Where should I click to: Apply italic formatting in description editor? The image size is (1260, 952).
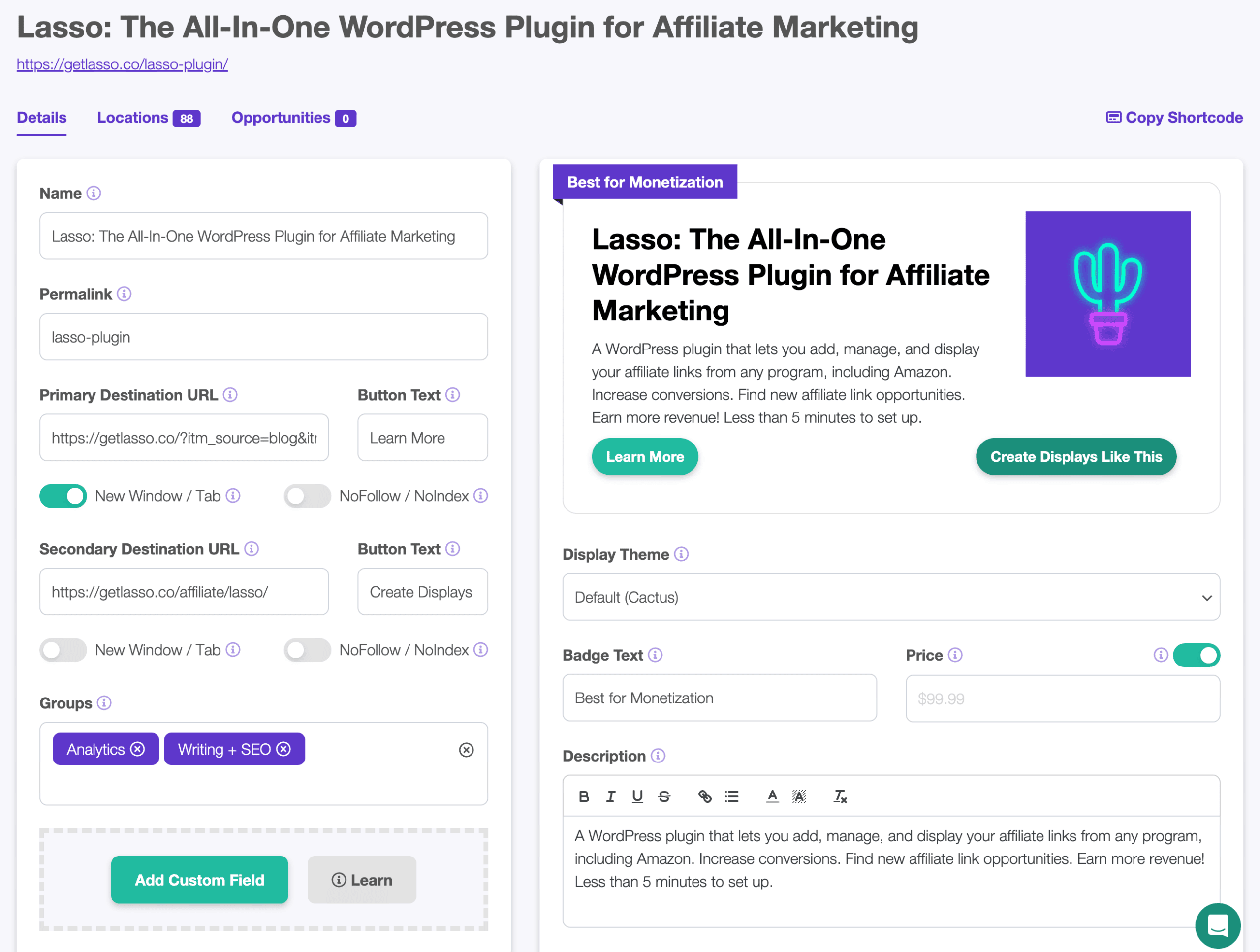[611, 796]
